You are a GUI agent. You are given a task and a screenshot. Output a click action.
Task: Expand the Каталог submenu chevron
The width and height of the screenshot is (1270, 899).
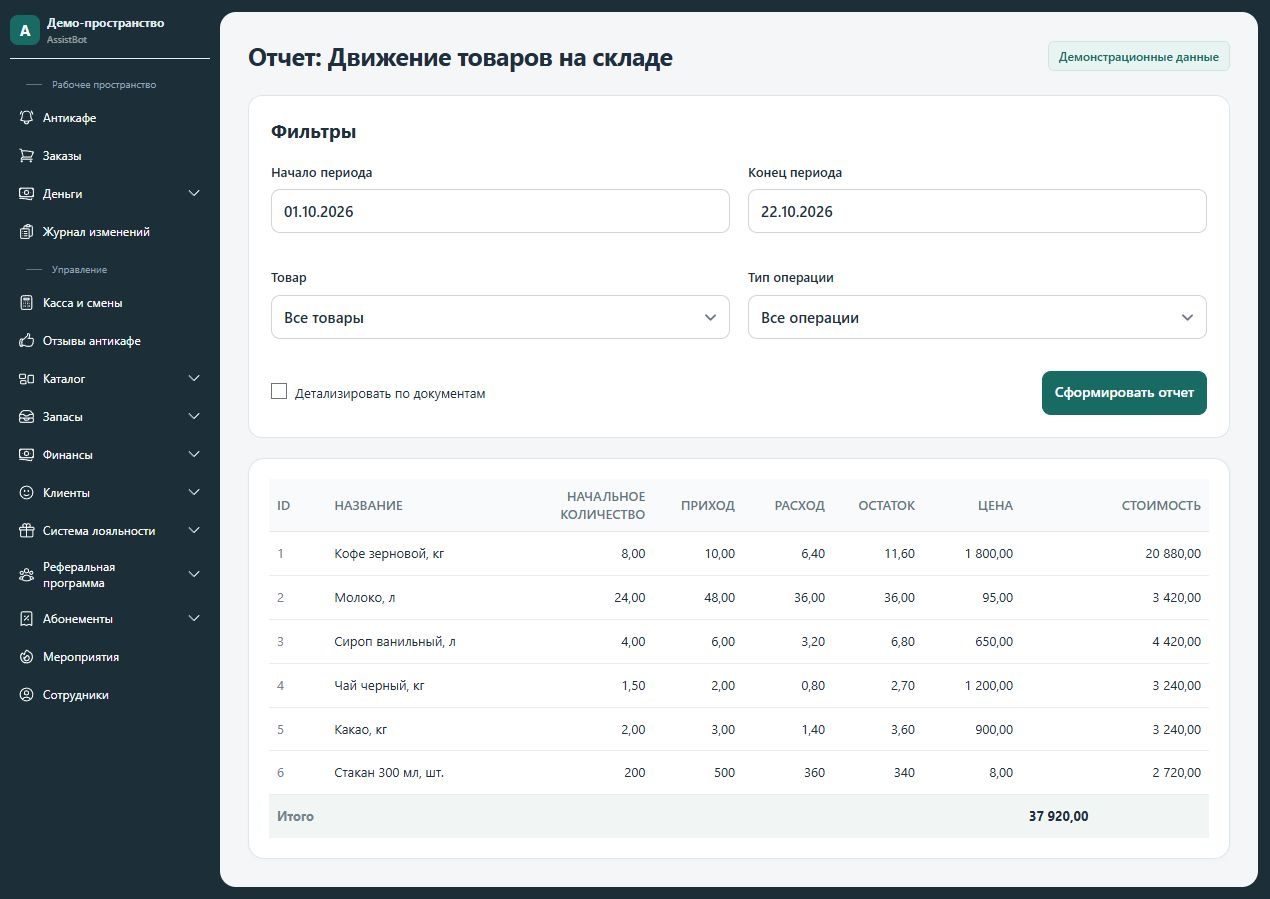pyautogui.click(x=195, y=379)
